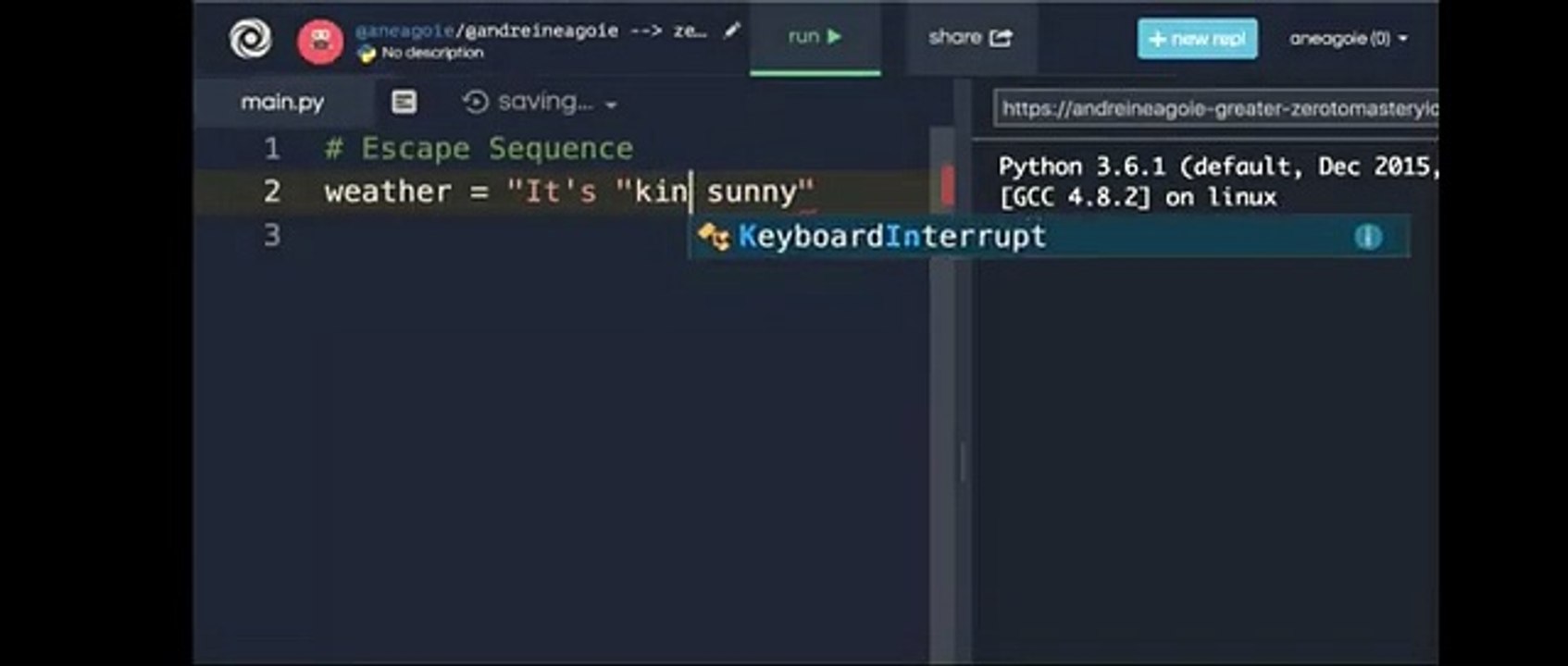Select the main.py file tab
The height and width of the screenshot is (666, 1568).
point(282,102)
